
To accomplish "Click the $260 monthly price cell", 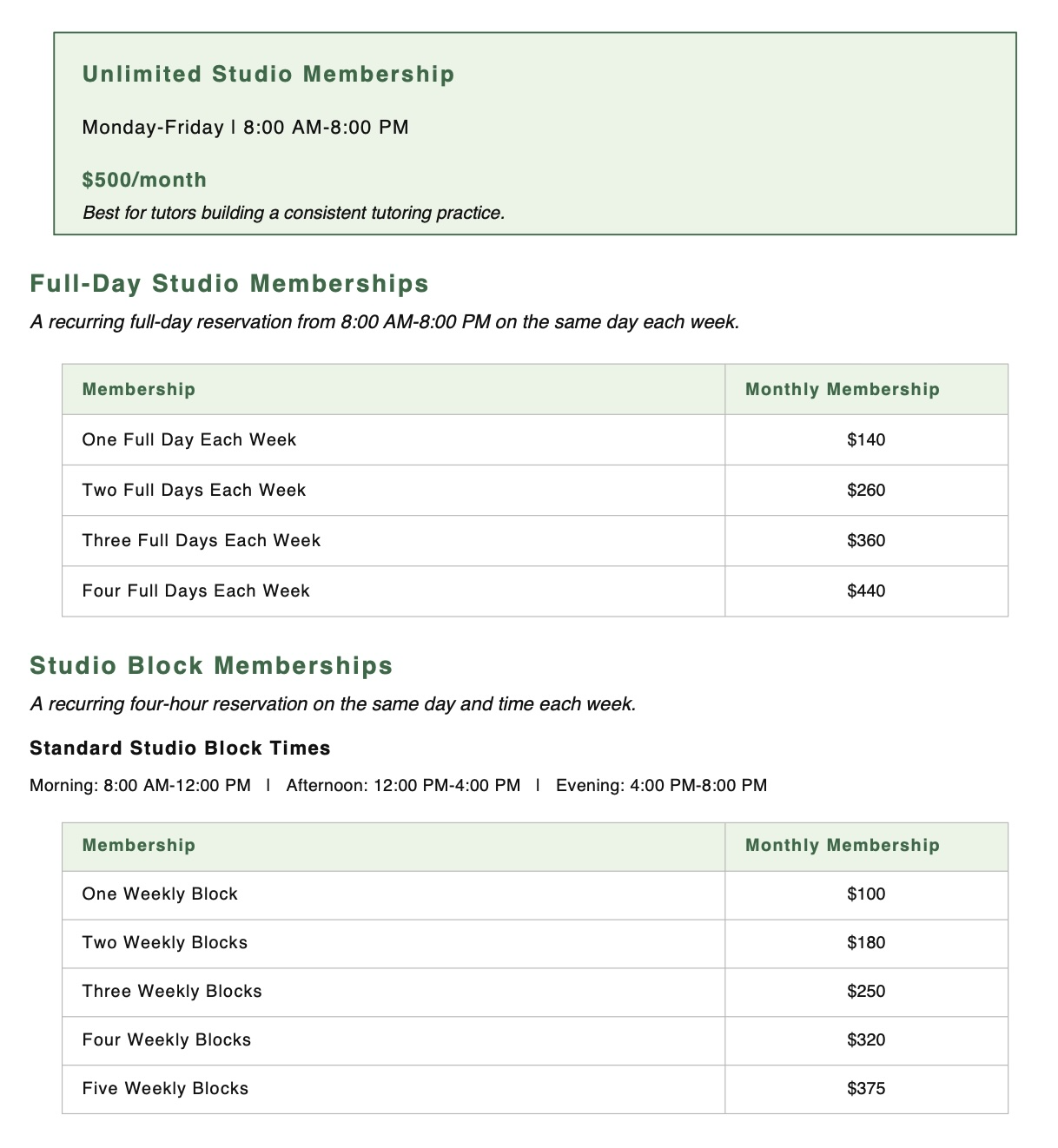I will pos(866,490).
